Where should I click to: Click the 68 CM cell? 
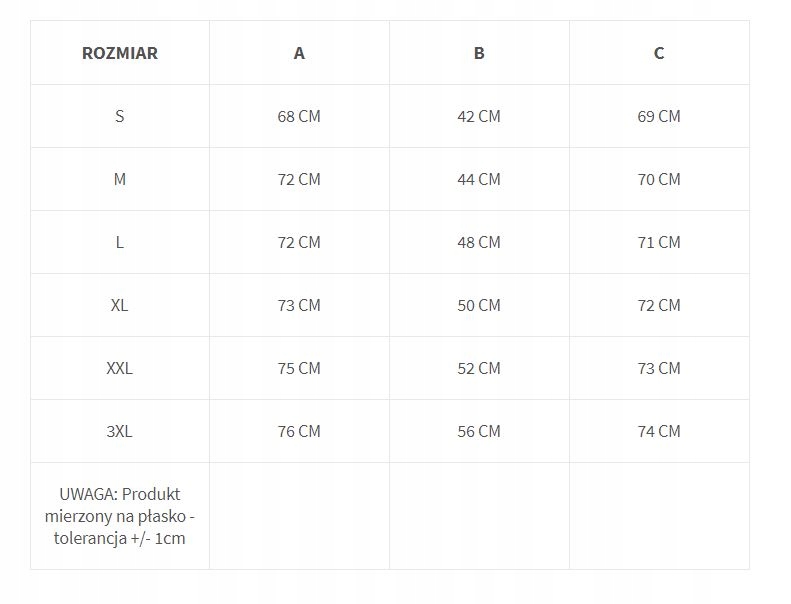(x=299, y=116)
